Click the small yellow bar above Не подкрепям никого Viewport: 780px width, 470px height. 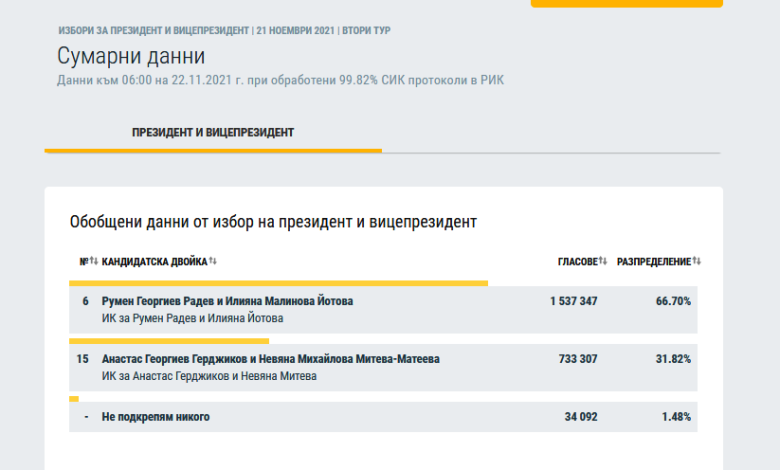[x=74, y=399]
